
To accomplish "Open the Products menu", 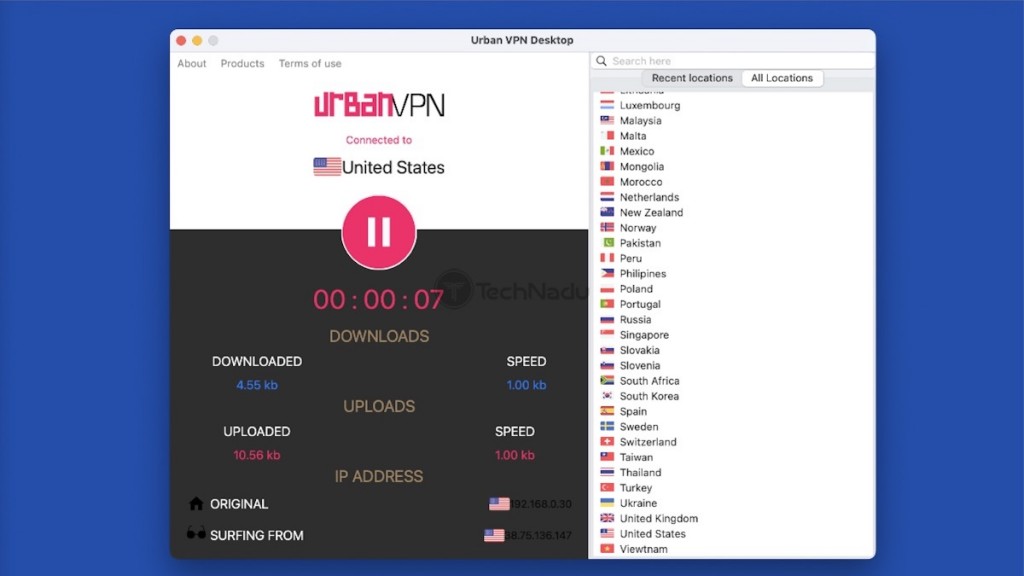I will pos(242,63).
